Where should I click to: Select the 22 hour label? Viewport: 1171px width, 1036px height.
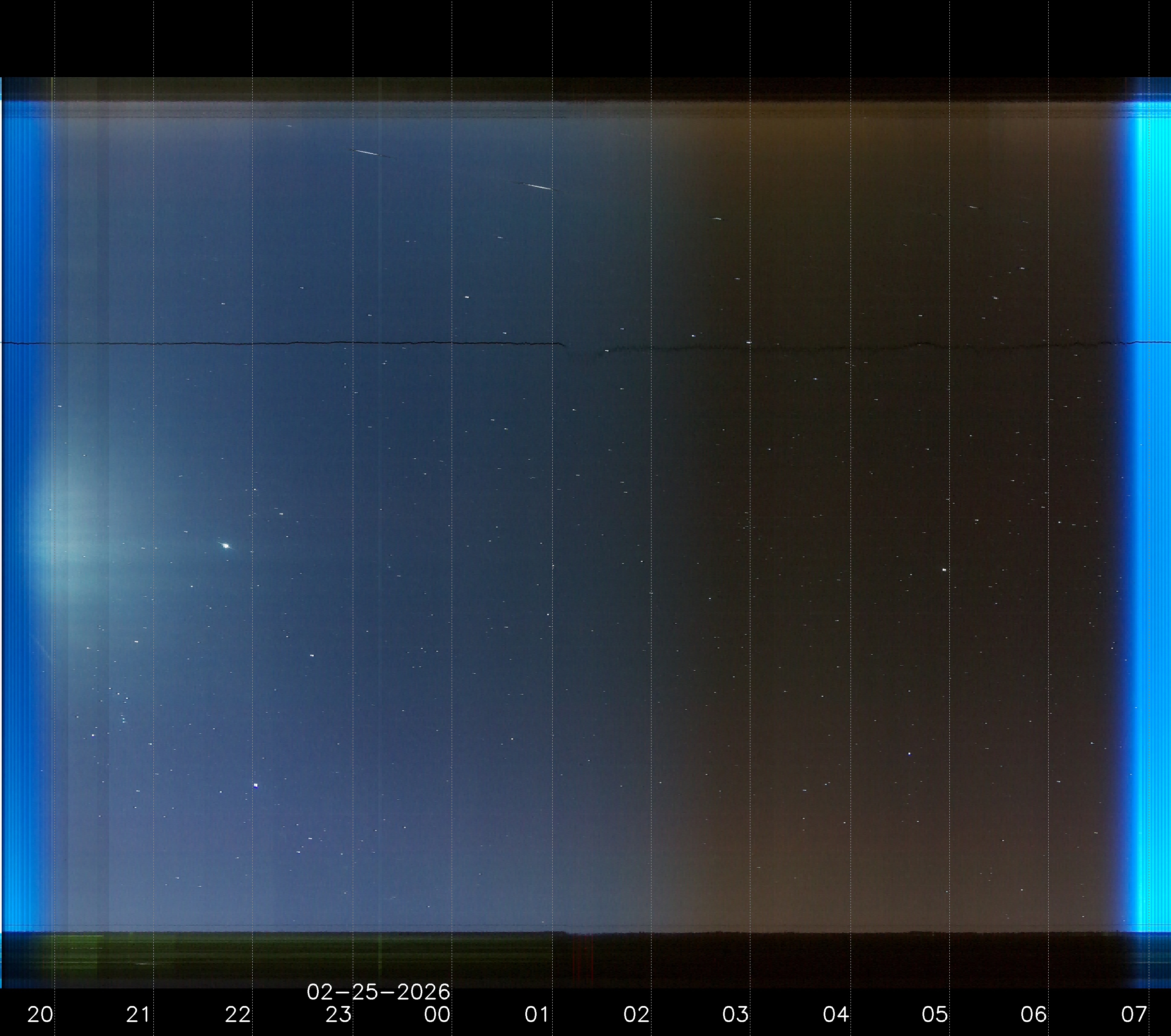(x=238, y=1015)
